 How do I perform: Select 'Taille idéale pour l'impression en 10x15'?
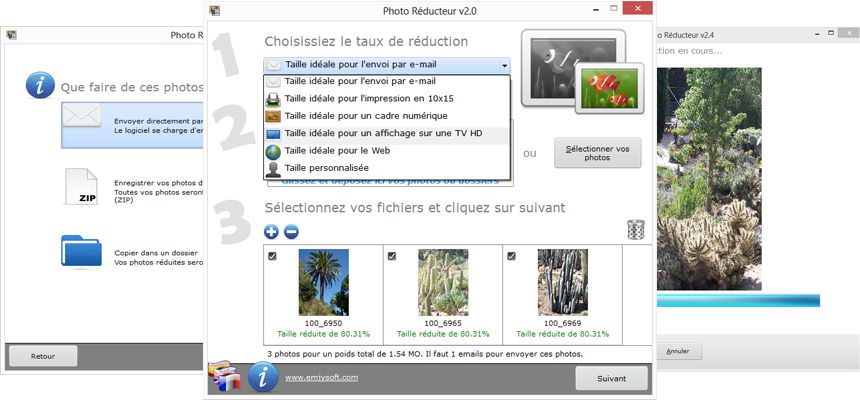[368, 99]
